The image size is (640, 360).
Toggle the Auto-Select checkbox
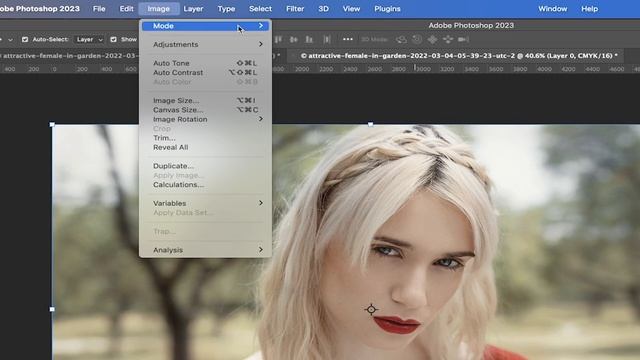25,40
